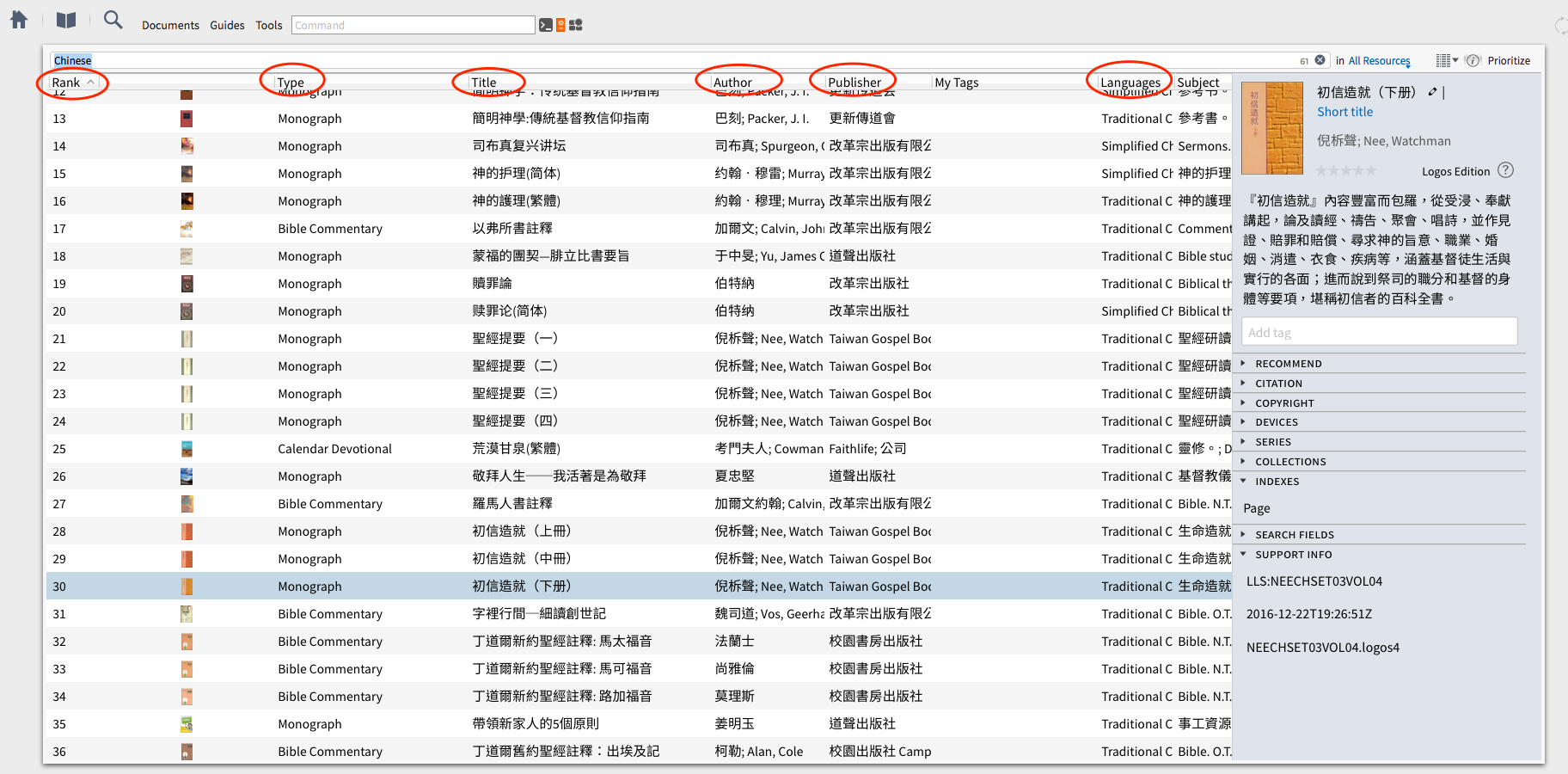Clear the Chinese library filter text

click(x=1320, y=60)
